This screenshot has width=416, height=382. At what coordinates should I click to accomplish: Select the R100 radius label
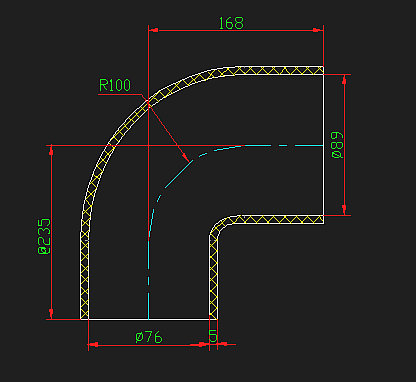115,85
